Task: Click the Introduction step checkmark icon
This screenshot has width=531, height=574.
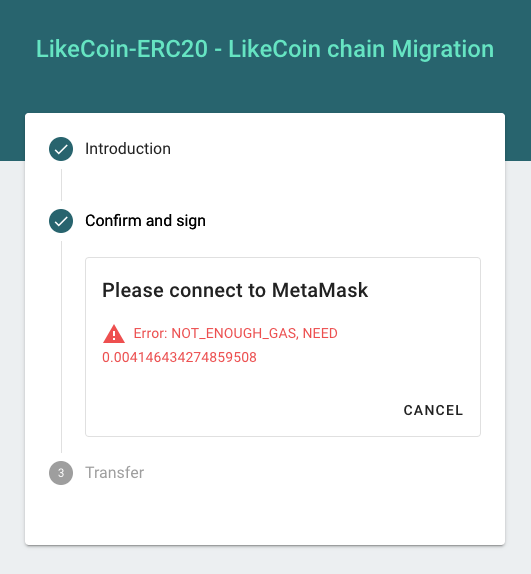Action: coord(61,149)
